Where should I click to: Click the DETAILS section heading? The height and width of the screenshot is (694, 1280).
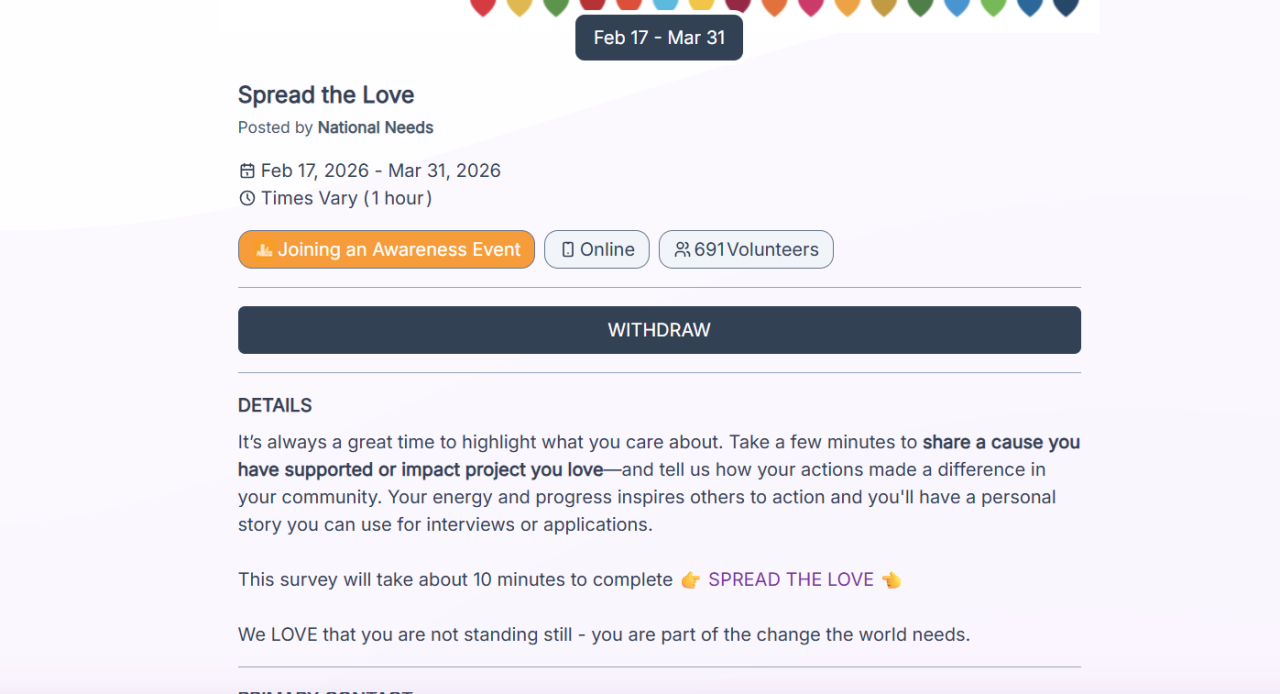click(275, 405)
